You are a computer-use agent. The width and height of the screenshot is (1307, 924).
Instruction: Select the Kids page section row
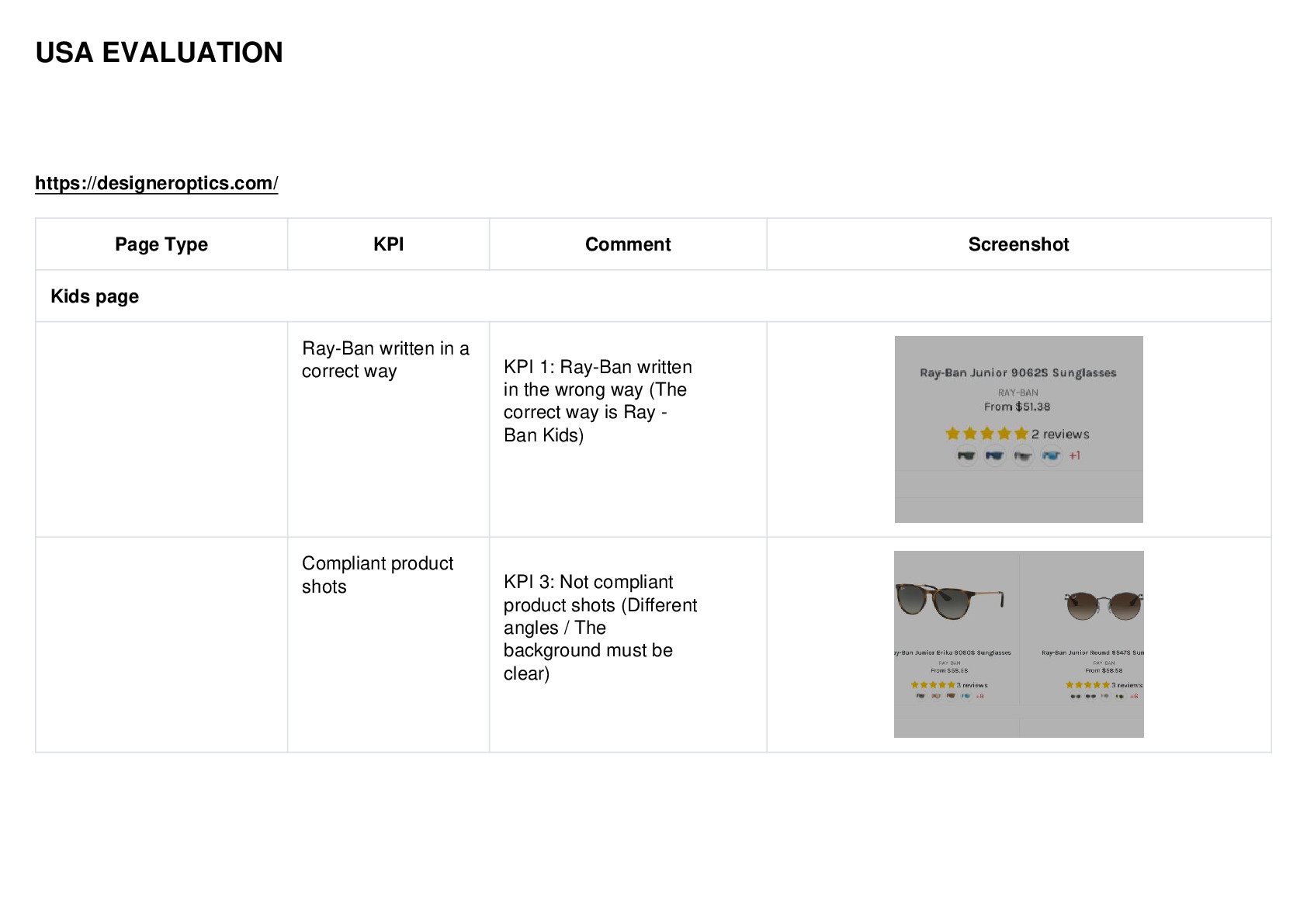point(653,296)
